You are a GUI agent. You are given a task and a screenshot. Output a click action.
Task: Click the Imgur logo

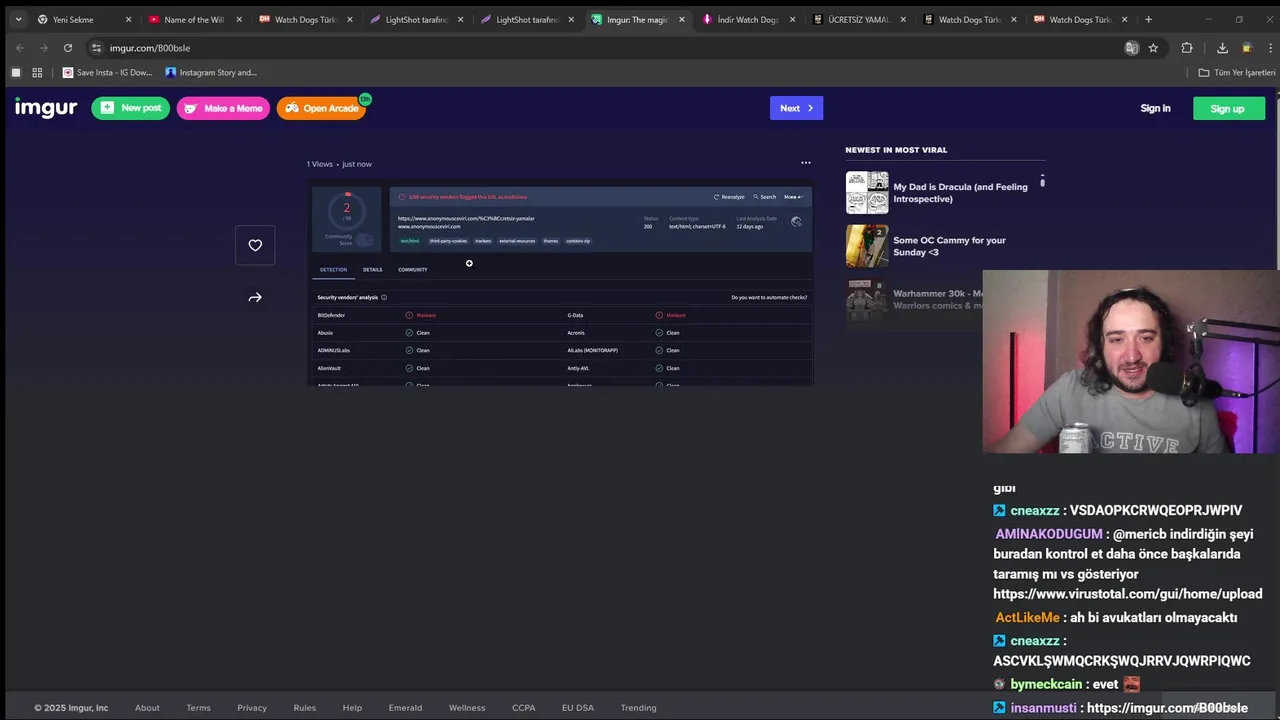coord(46,108)
